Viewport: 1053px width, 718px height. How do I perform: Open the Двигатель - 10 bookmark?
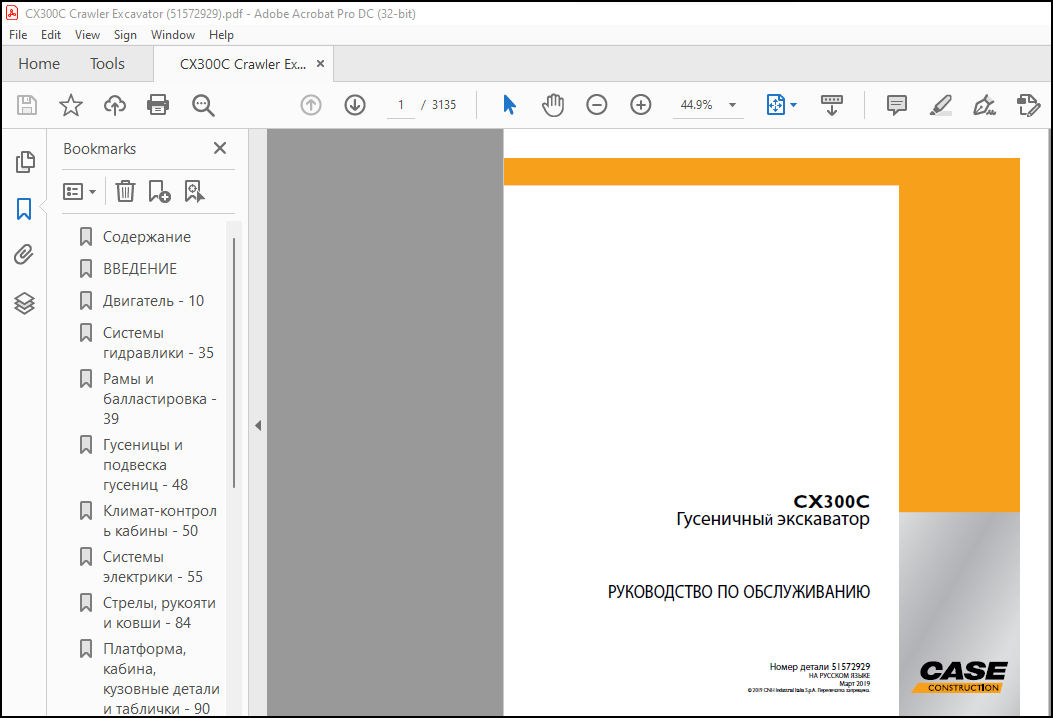pos(153,301)
